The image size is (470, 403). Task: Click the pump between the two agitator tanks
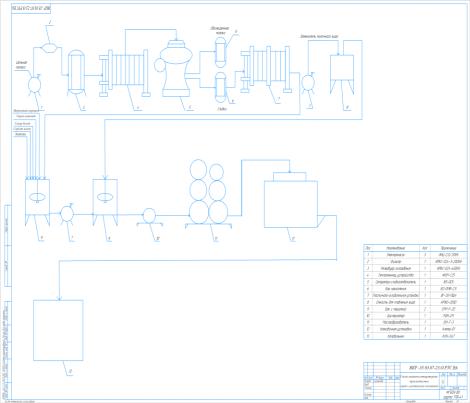[67, 214]
